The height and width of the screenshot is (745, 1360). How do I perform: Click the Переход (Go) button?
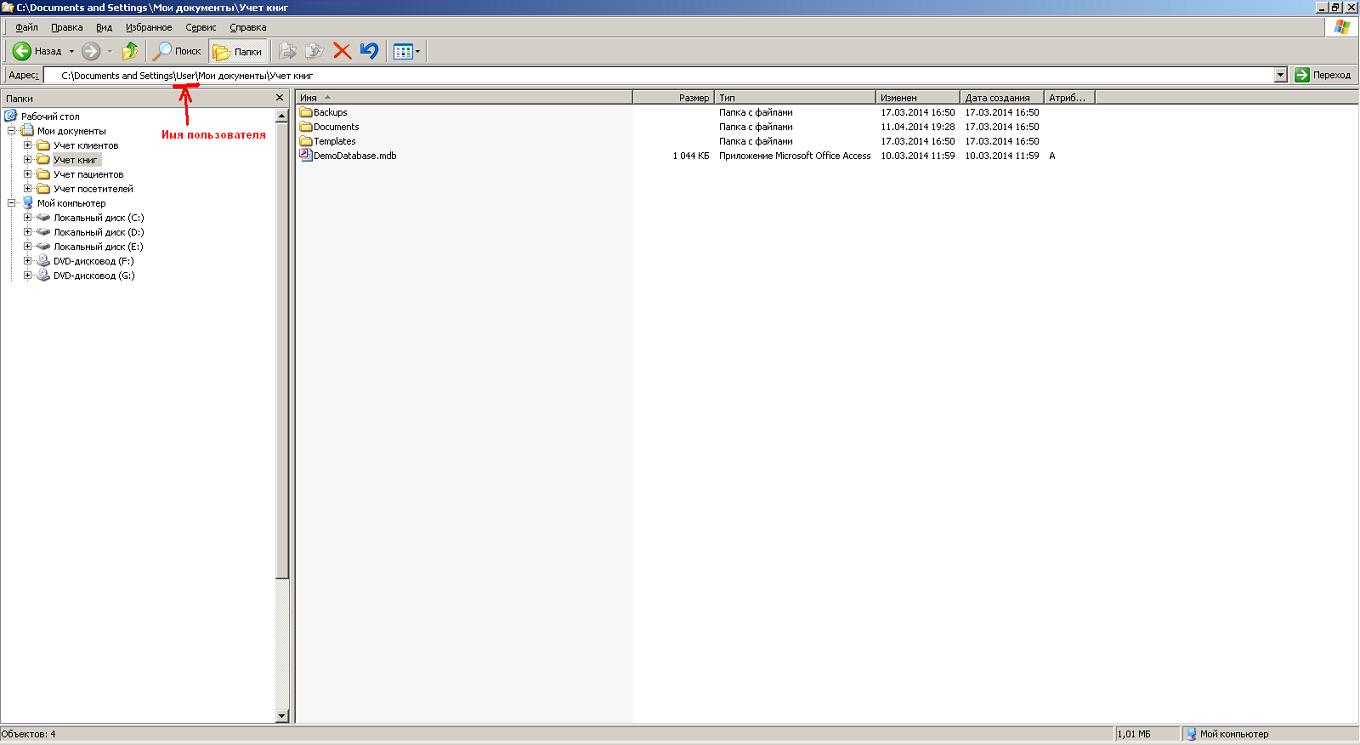[1322, 75]
